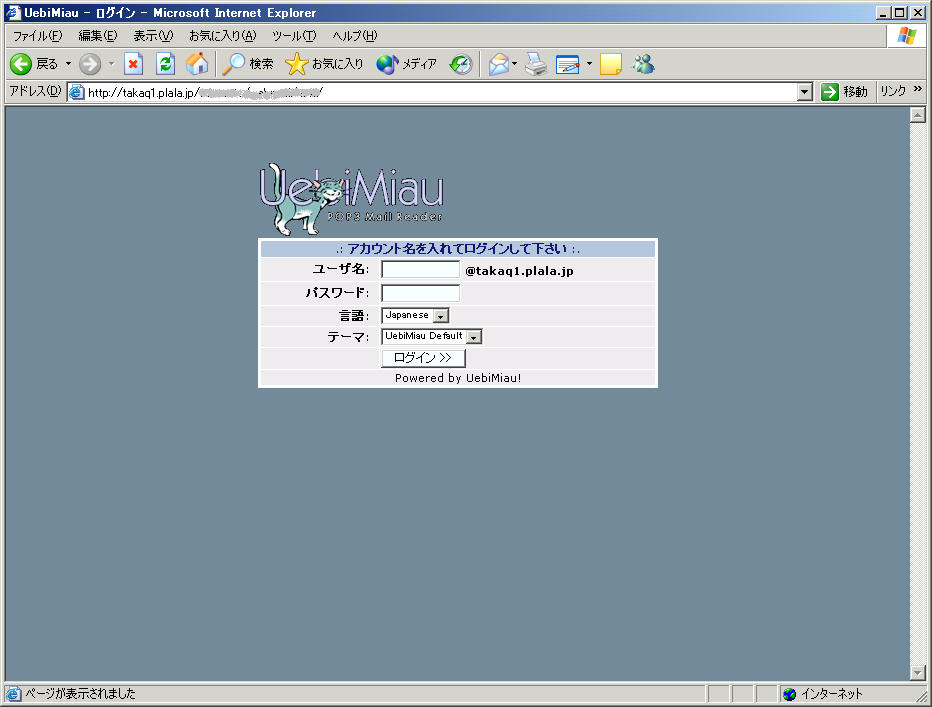This screenshot has width=932, height=707.
Task: Open the Mail envelope icon
Action: point(499,64)
